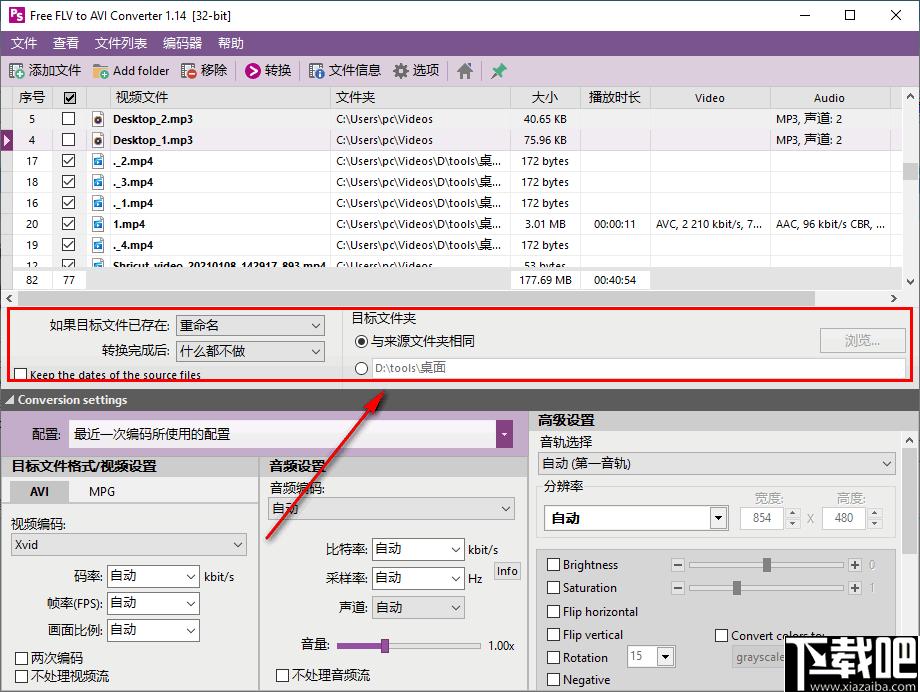The width and height of the screenshot is (920, 692).
Task: Open the 文件列表 menu
Action: pyautogui.click(x=121, y=43)
